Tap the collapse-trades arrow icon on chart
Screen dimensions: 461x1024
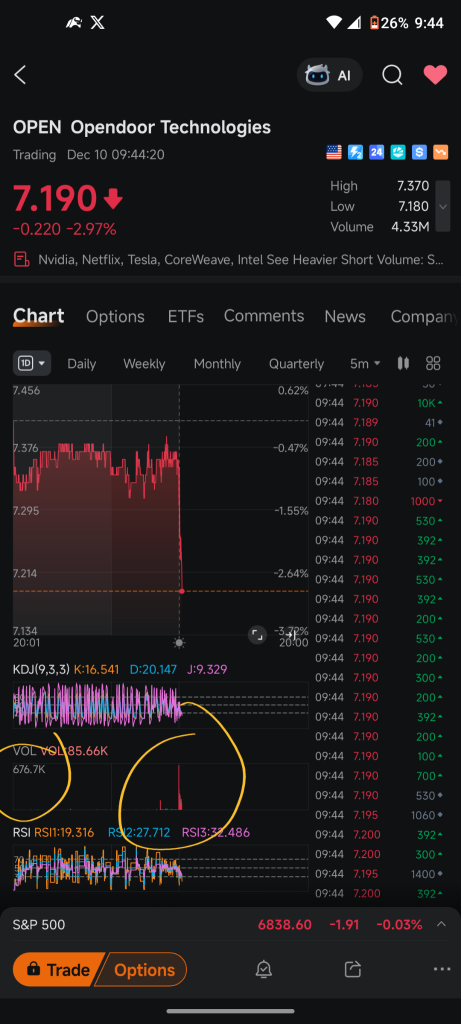click(x=291, y=635)
